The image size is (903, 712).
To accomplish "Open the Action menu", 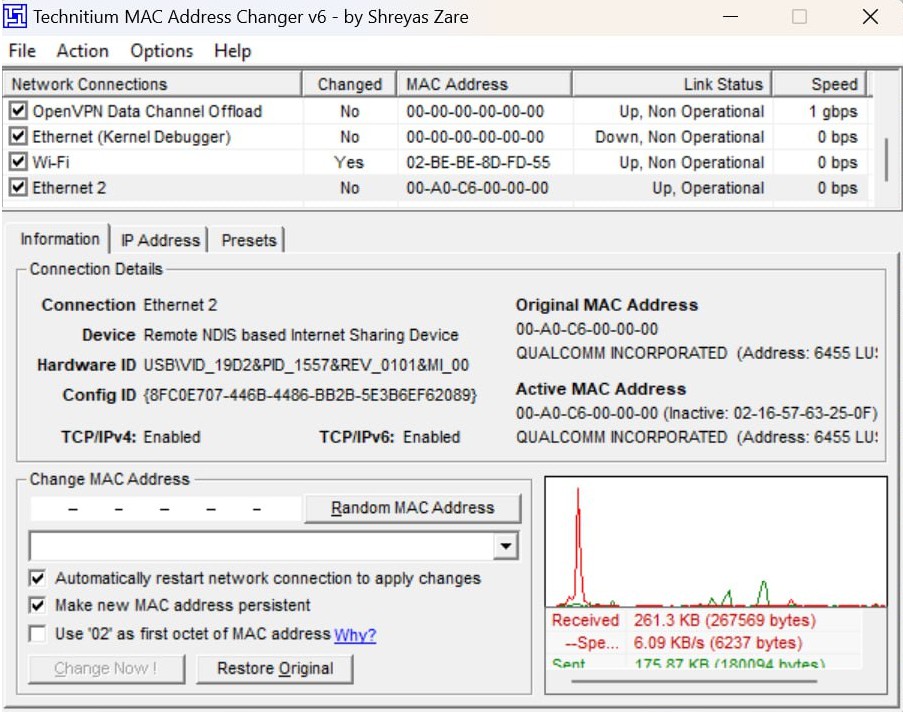I will click(x=82, y=51).
